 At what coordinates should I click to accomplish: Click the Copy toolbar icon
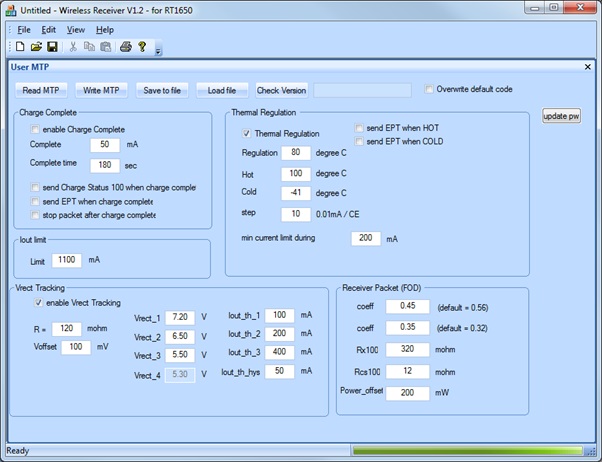[x=89, y=47]
